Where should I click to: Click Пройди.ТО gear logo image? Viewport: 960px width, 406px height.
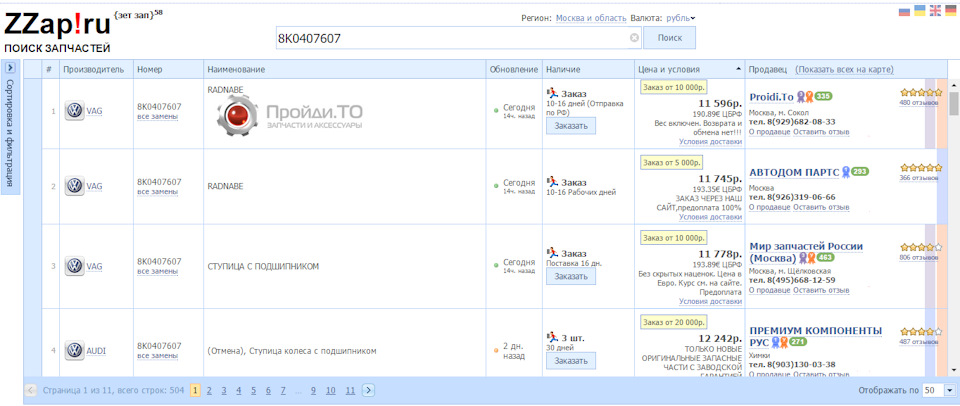[236, 115]
